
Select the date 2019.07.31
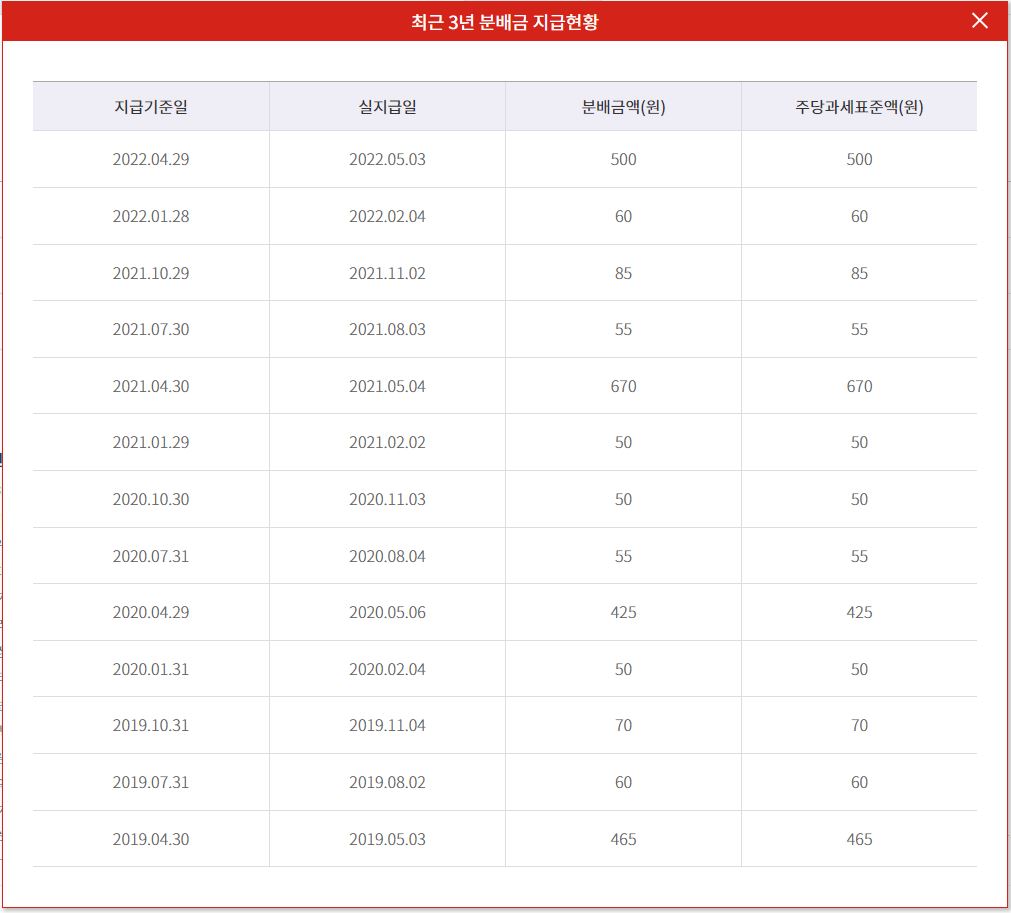coord(151,782)
